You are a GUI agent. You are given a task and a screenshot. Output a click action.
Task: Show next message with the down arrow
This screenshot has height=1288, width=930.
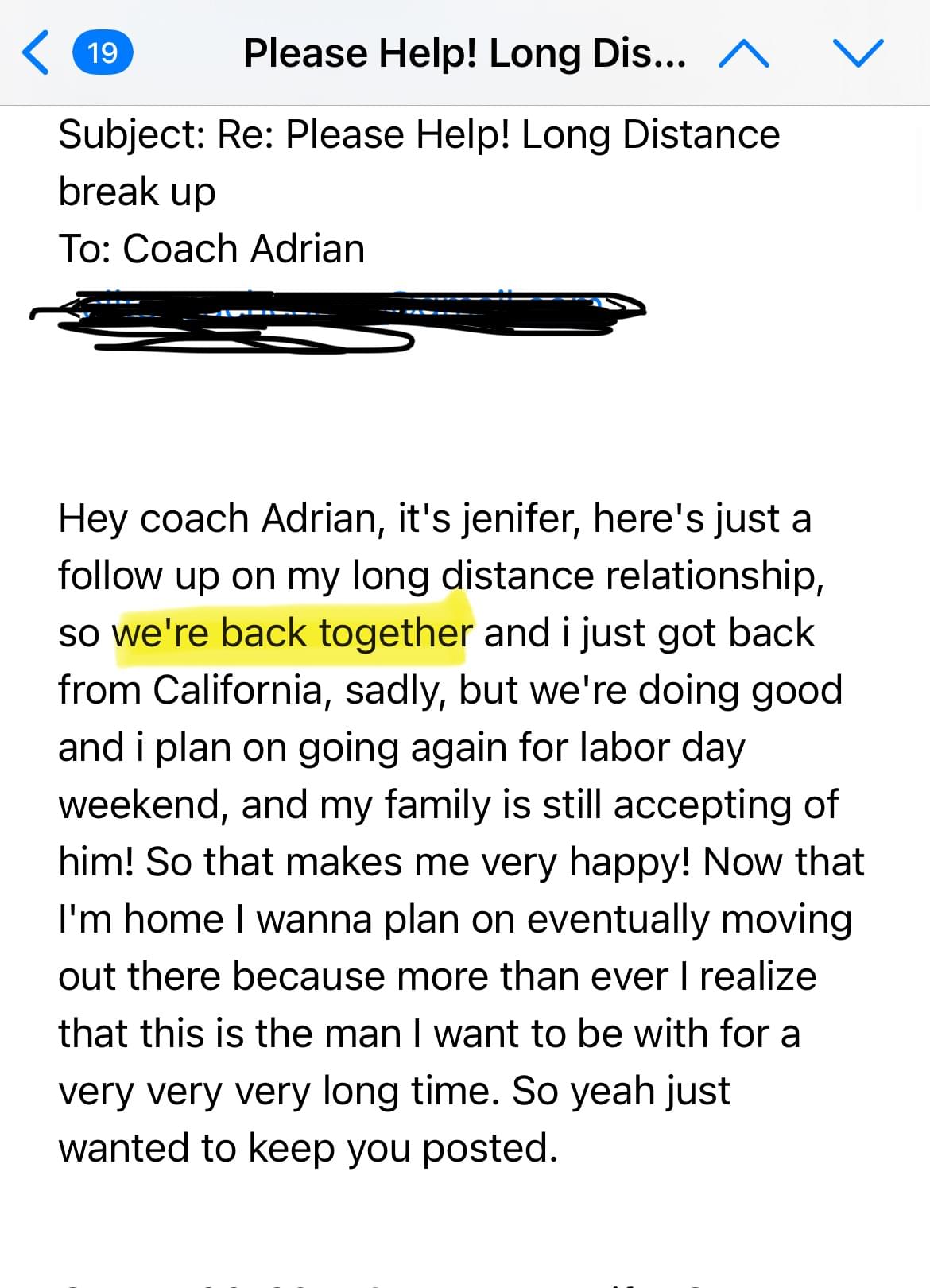858,53
